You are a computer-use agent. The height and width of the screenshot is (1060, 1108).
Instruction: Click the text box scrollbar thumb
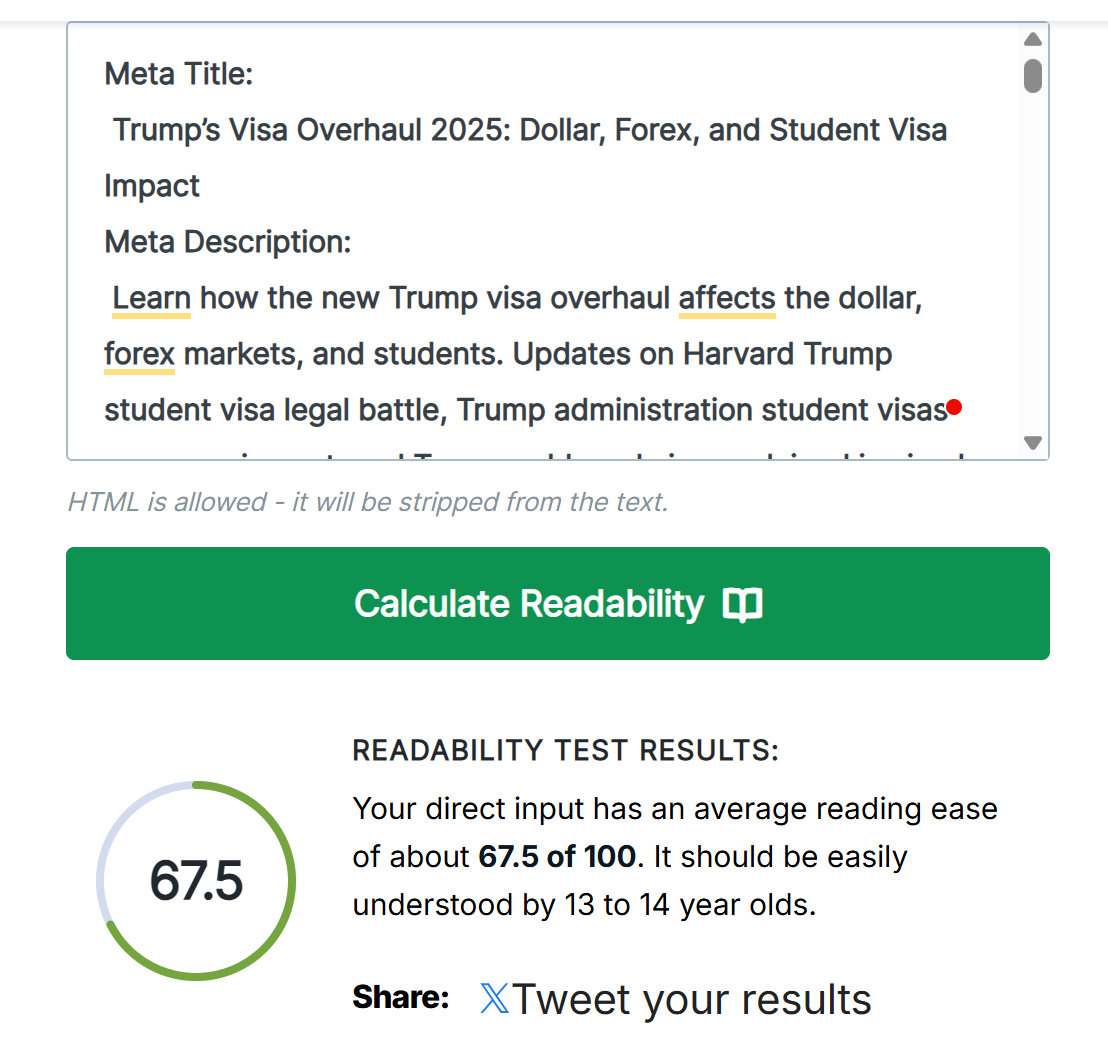point(1033,76)
